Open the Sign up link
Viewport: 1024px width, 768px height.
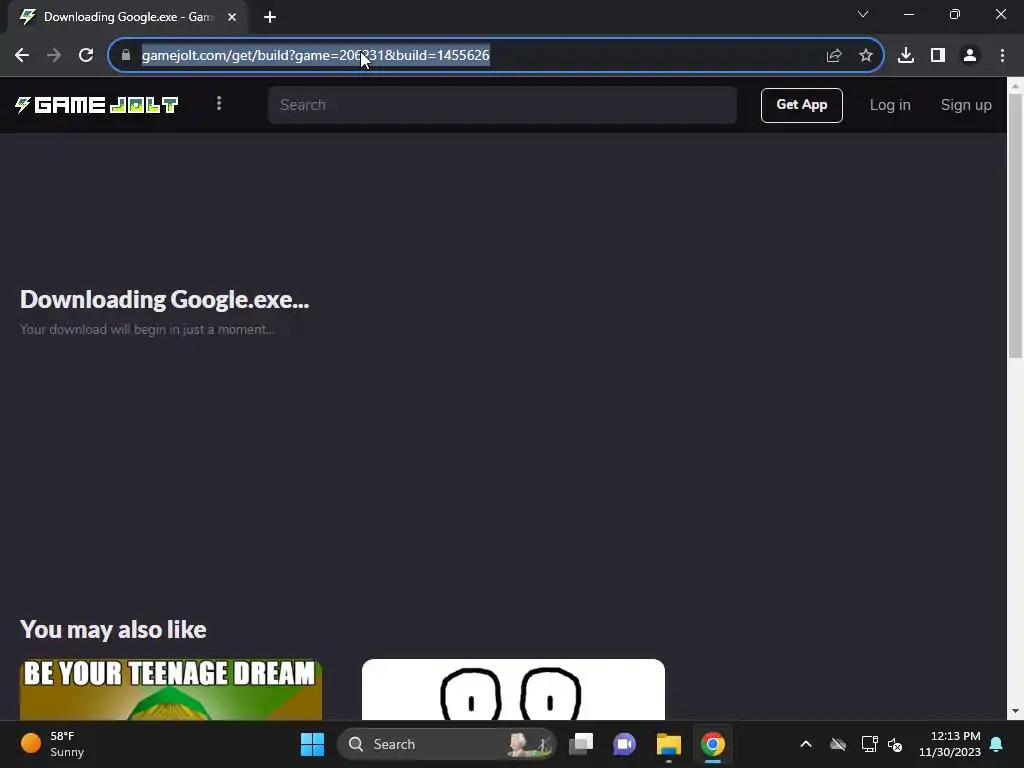(x=966, y=105)
